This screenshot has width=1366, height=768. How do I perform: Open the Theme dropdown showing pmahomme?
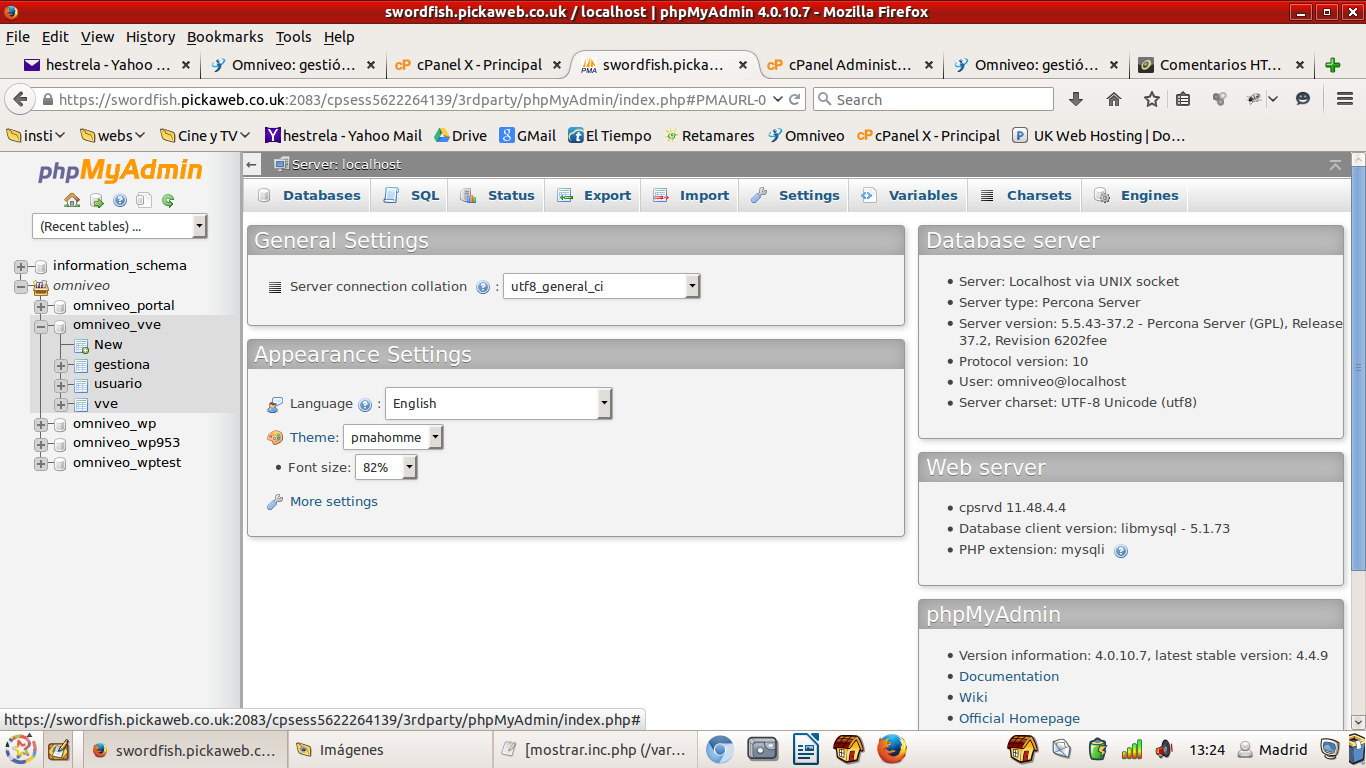[393, 437]
